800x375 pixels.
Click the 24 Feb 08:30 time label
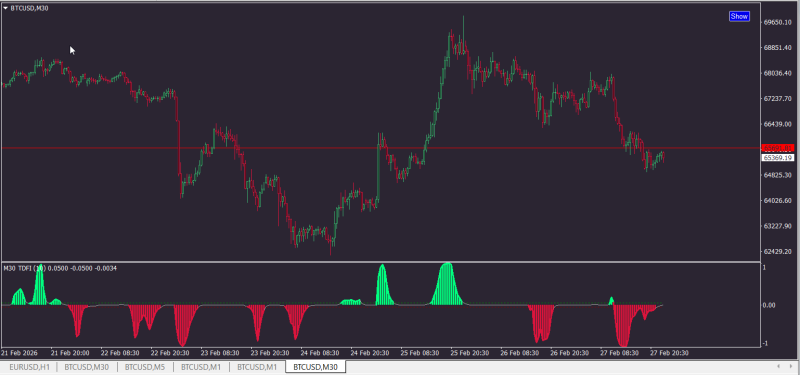320,353
